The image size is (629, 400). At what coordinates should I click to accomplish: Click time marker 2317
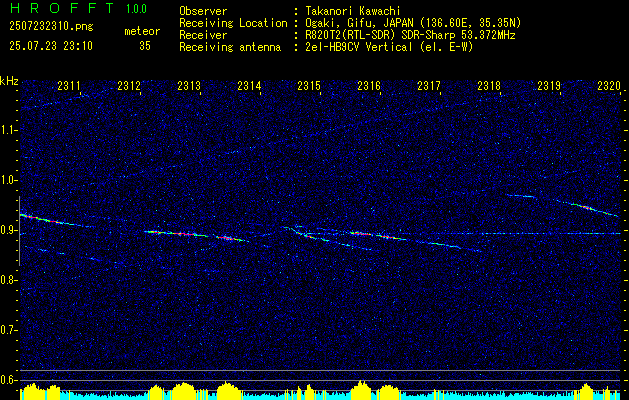[429, 86]
